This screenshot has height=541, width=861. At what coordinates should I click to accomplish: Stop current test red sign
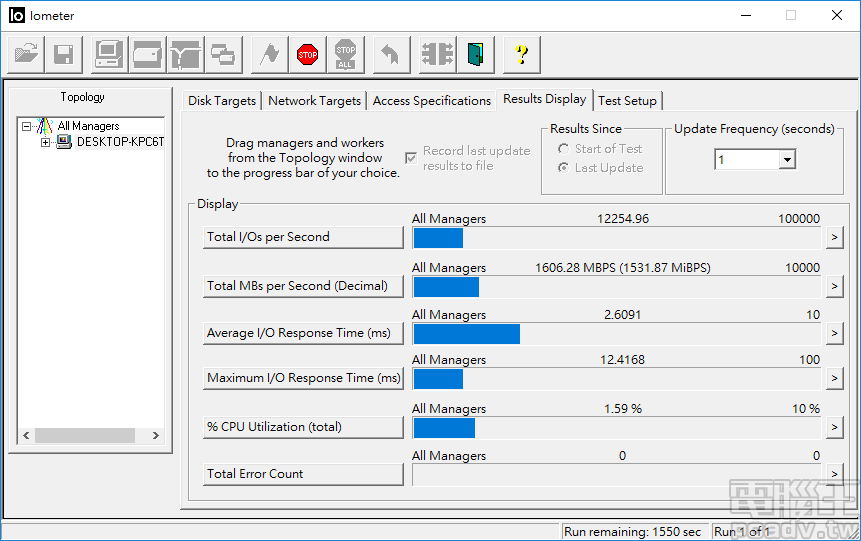point(308,54)
